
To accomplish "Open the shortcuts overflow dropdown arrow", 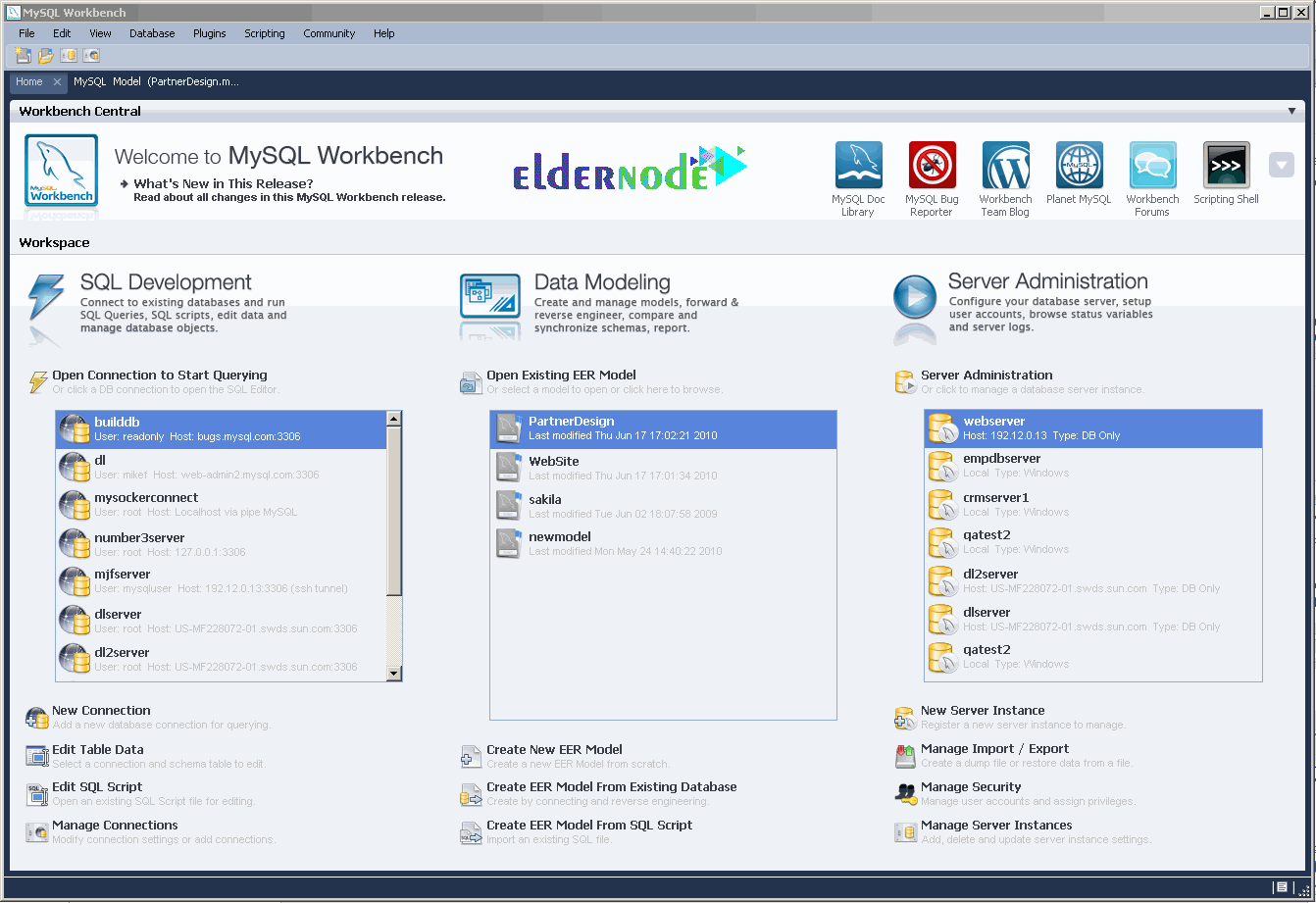I will click(x=1282, y=165).
